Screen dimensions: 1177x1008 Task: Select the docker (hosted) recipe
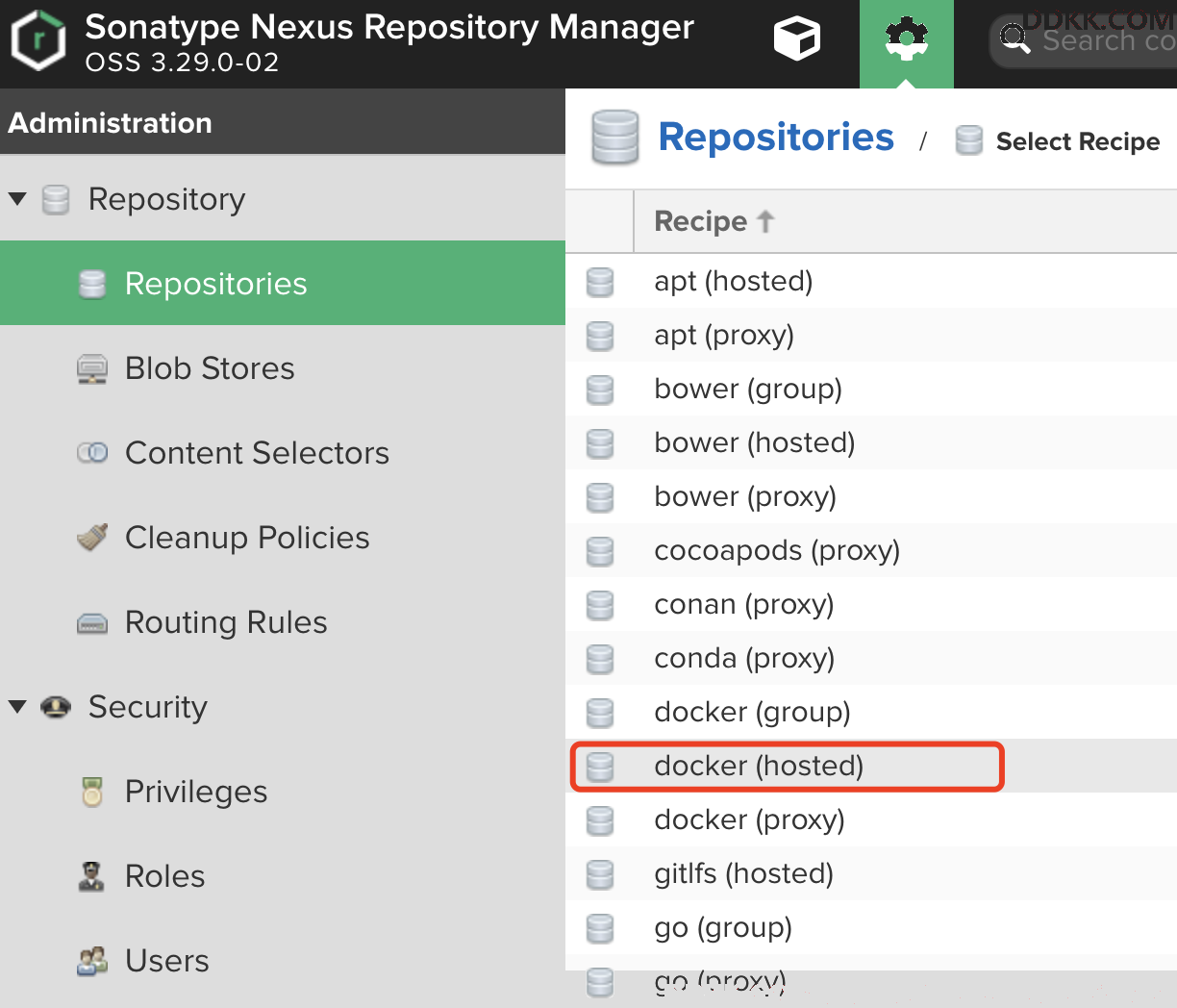point(871,766)
